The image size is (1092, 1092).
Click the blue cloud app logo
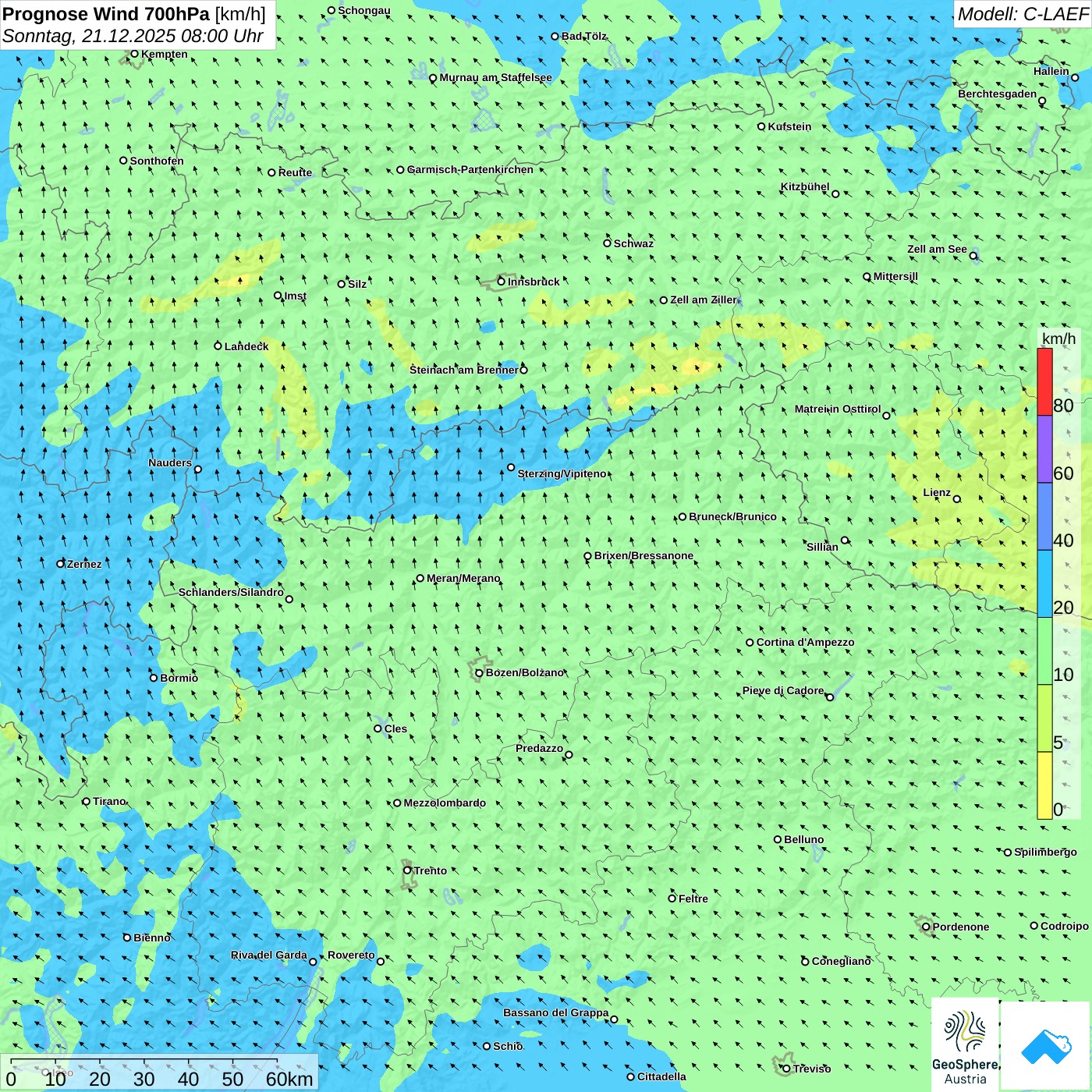pyautogui.click(x=1045, y=1045)
